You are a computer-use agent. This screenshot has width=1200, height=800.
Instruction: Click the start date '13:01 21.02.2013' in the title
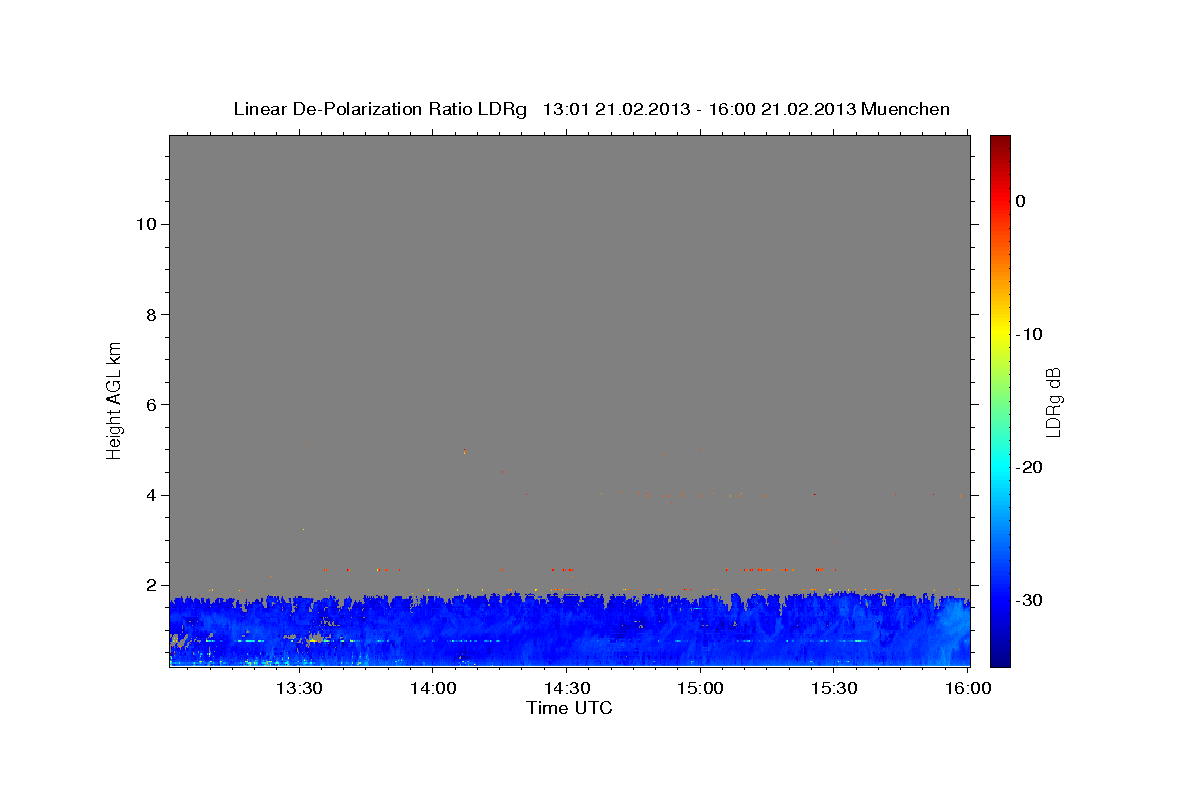pyautogui.click(x=616, y=109)
